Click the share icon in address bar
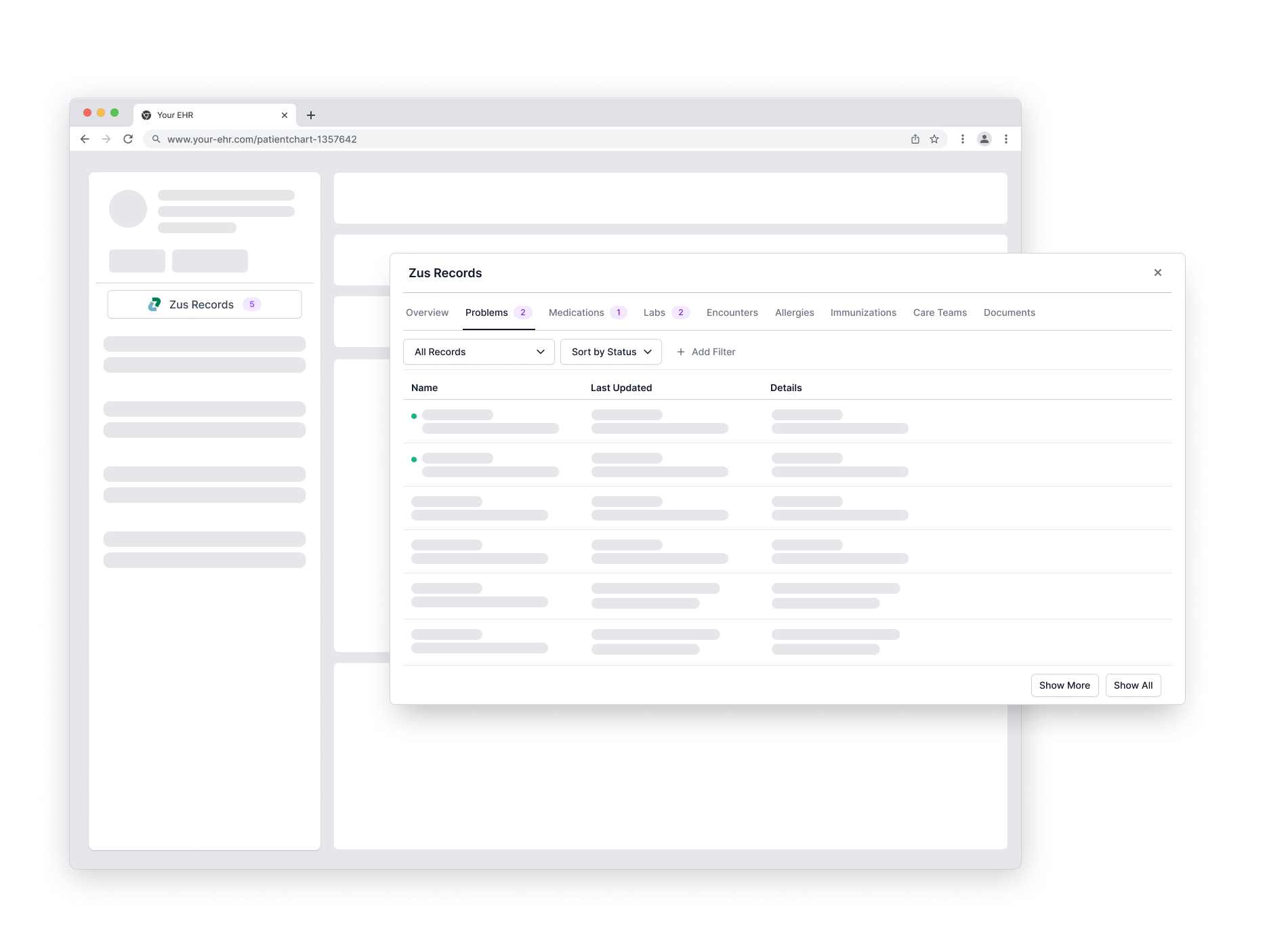Screen dimensions: 1288x951 tap(915, 139)
